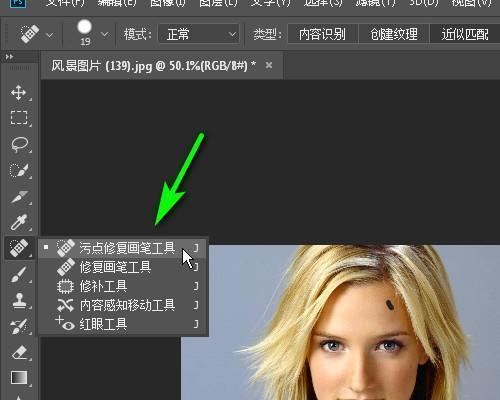Select the Rectangular Marquee tool

point(19,118)
